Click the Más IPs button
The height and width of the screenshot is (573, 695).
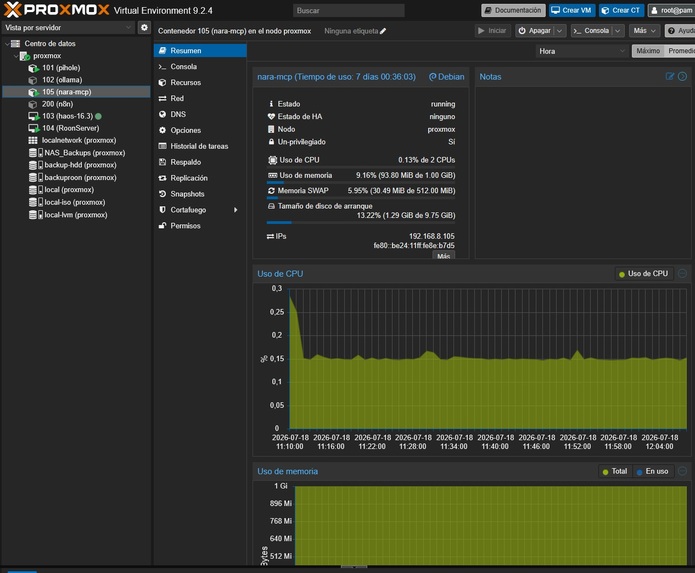[x=444, y=256]
